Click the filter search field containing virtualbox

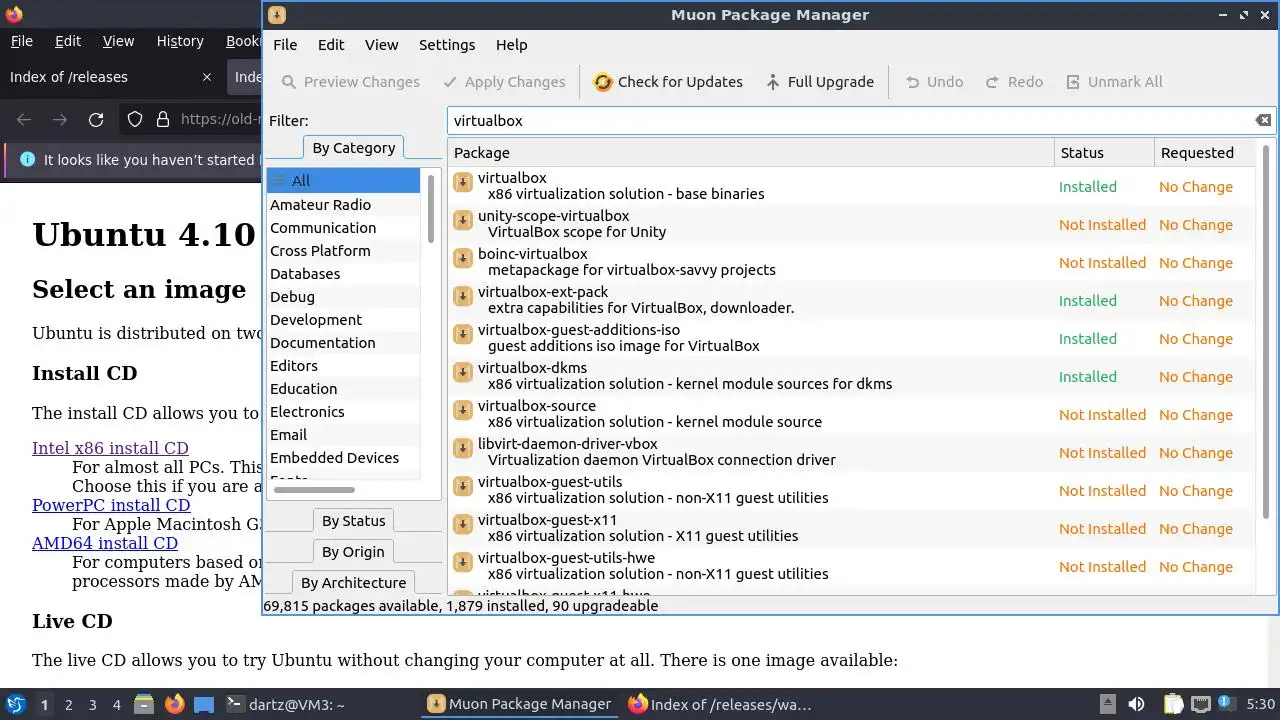[x=850, y=120]
